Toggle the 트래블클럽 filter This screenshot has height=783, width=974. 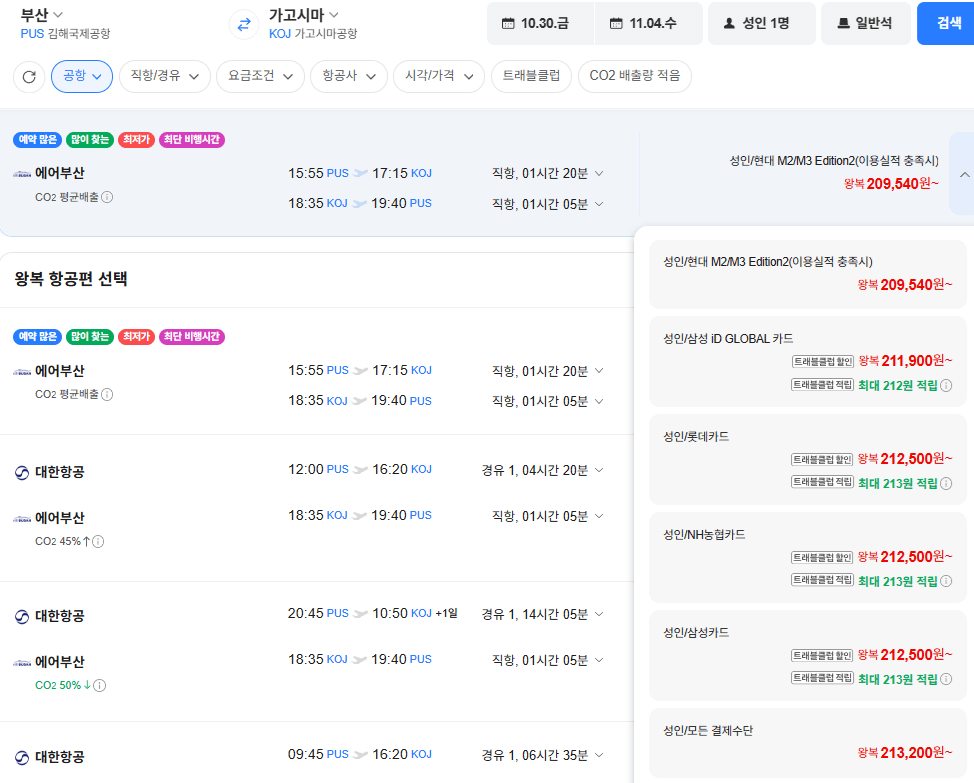click(531, 76)
